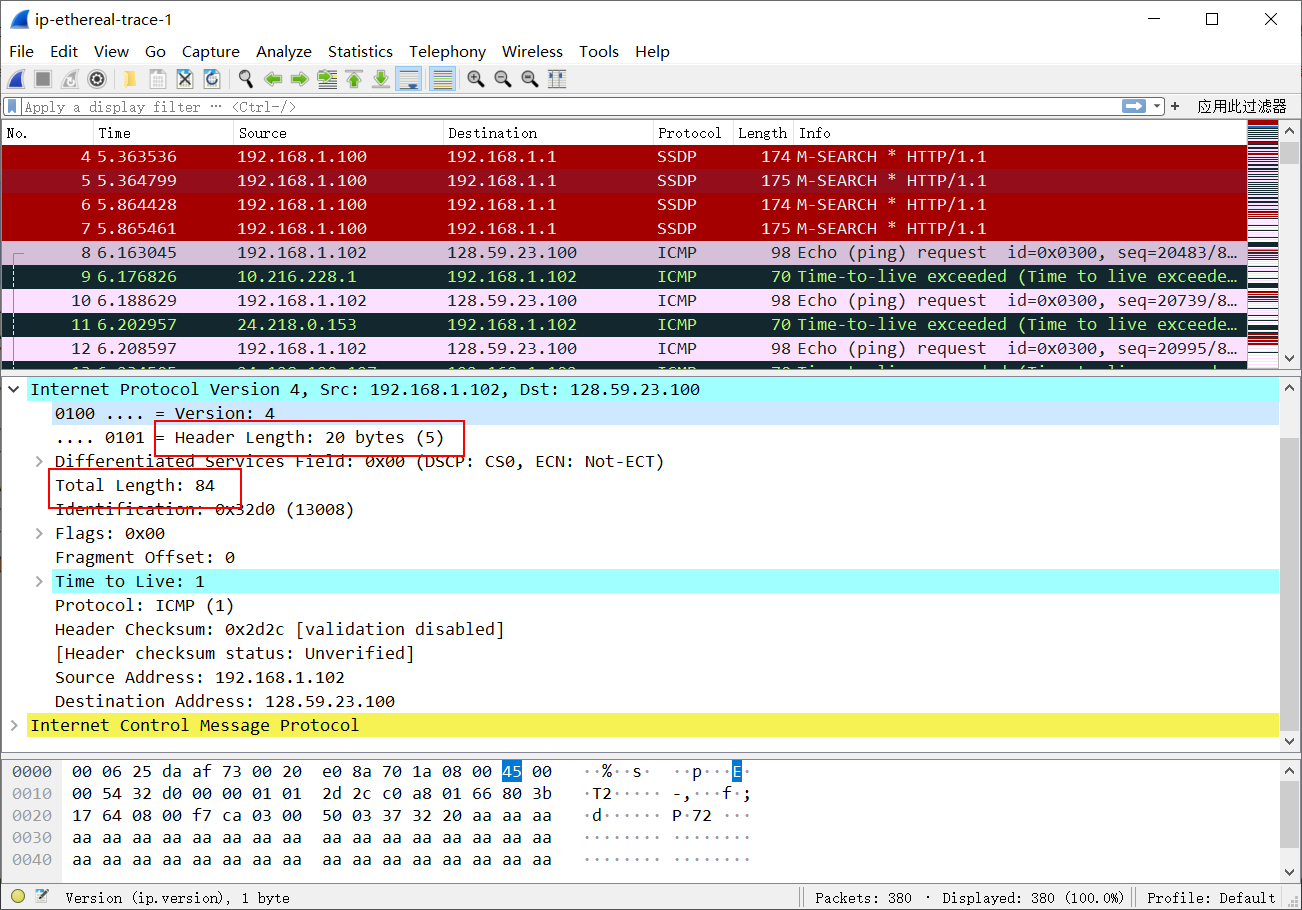Expand the Differentiated Services Field row
This screenshot has height=910, width=1302.
(x=40, y=461)
